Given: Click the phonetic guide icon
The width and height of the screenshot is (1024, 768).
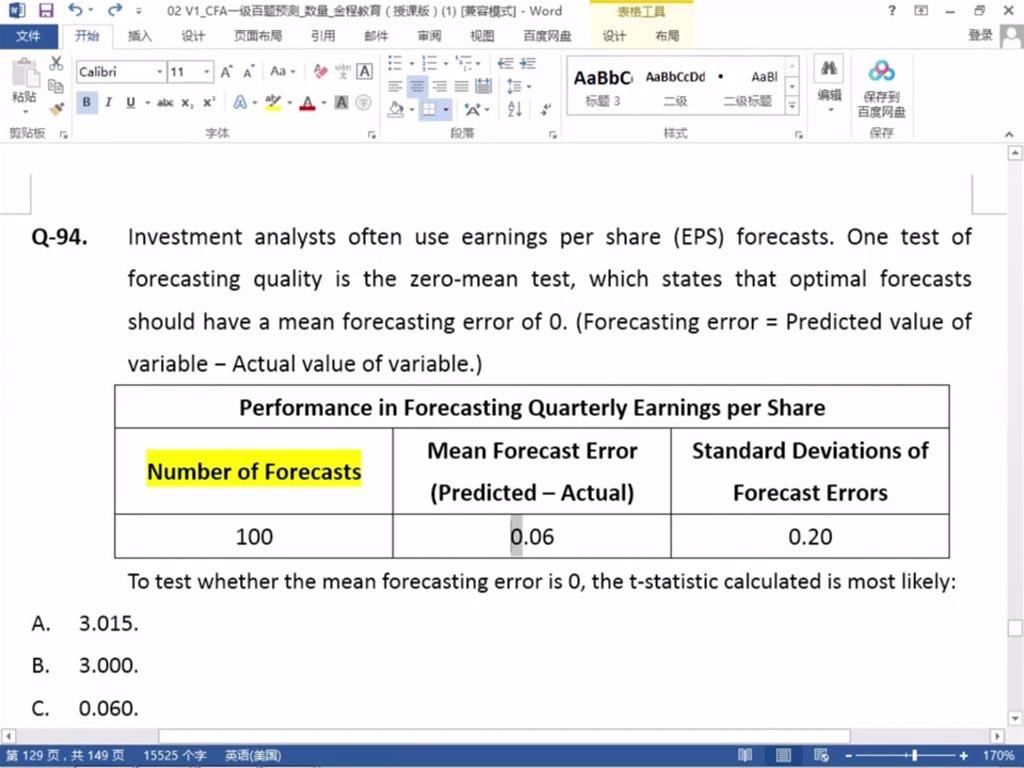Looking at the screenshot, I should point(342,71).
